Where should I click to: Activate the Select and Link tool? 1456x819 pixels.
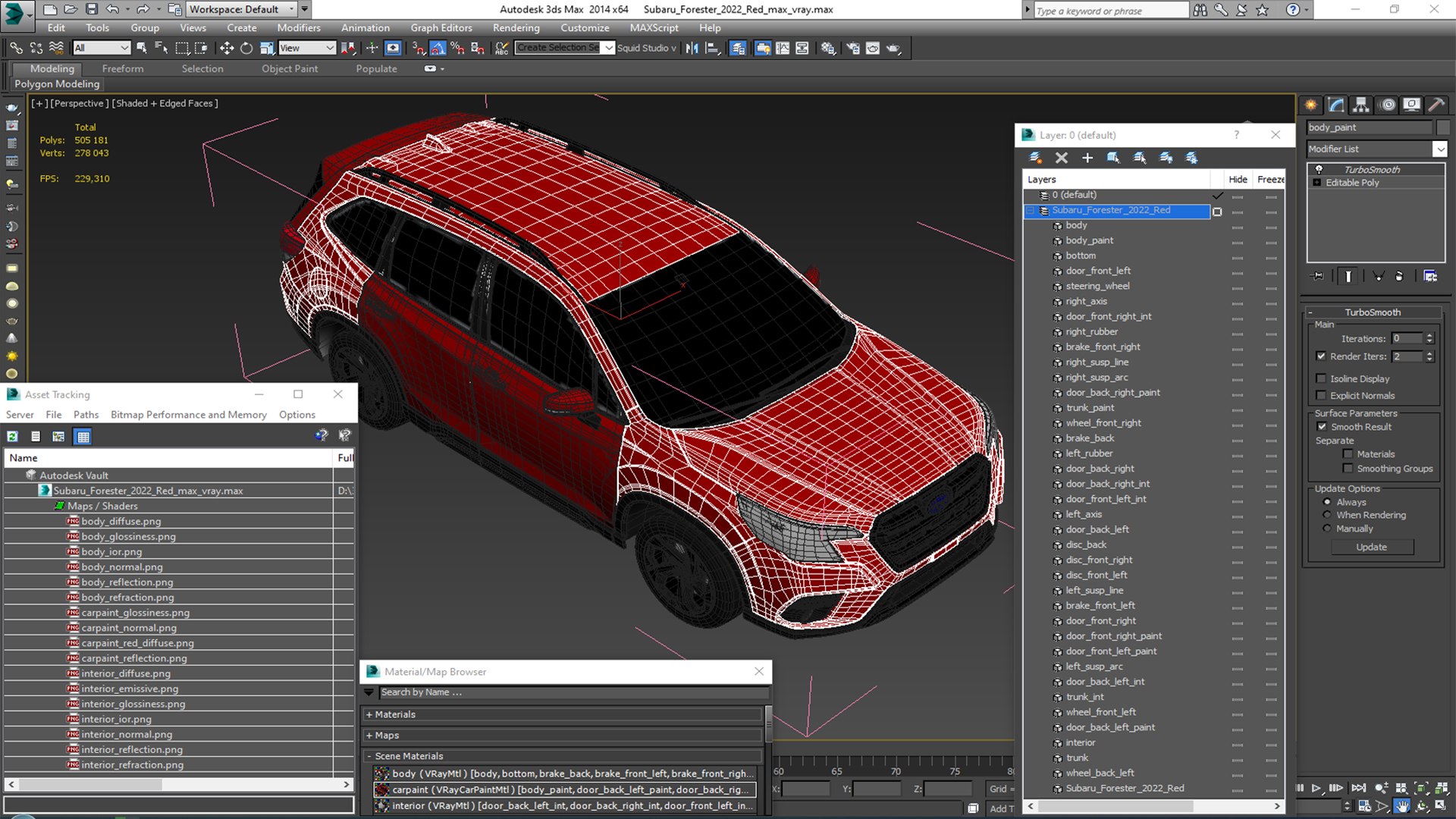tap(16, 48)
